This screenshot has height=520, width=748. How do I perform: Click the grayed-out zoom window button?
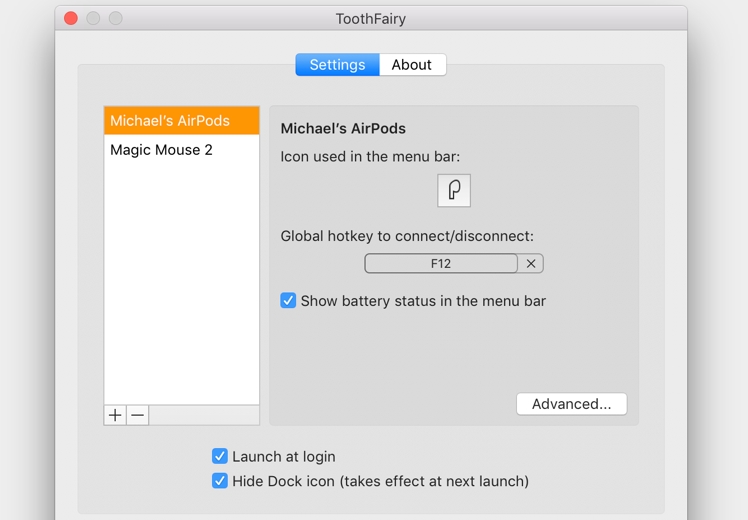[x=116, y=19]
